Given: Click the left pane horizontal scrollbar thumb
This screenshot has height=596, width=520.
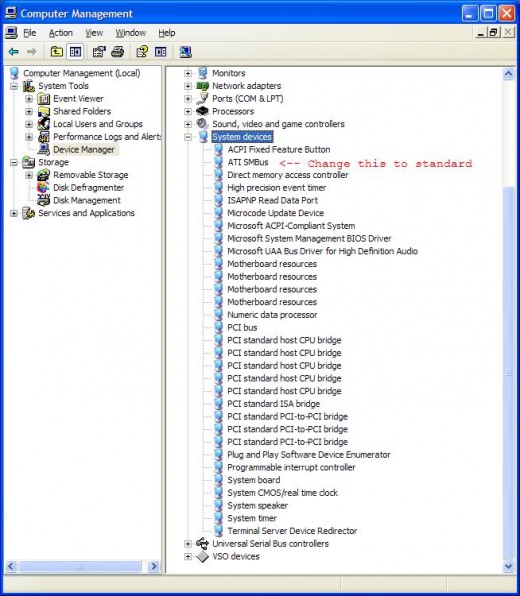Looking at the screenshot, I should tap(80, 567).
